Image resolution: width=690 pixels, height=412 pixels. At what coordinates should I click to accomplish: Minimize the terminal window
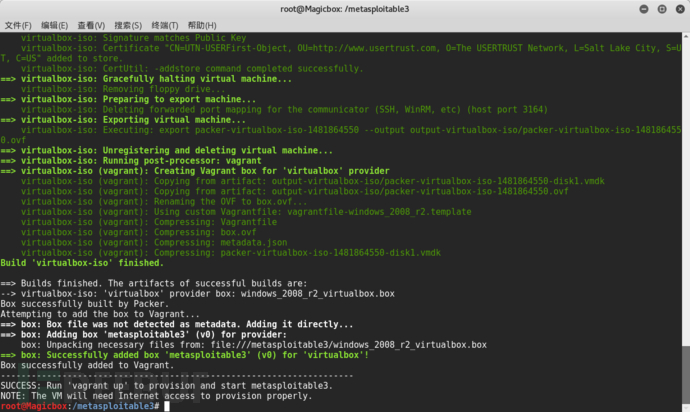pos(644,9)
